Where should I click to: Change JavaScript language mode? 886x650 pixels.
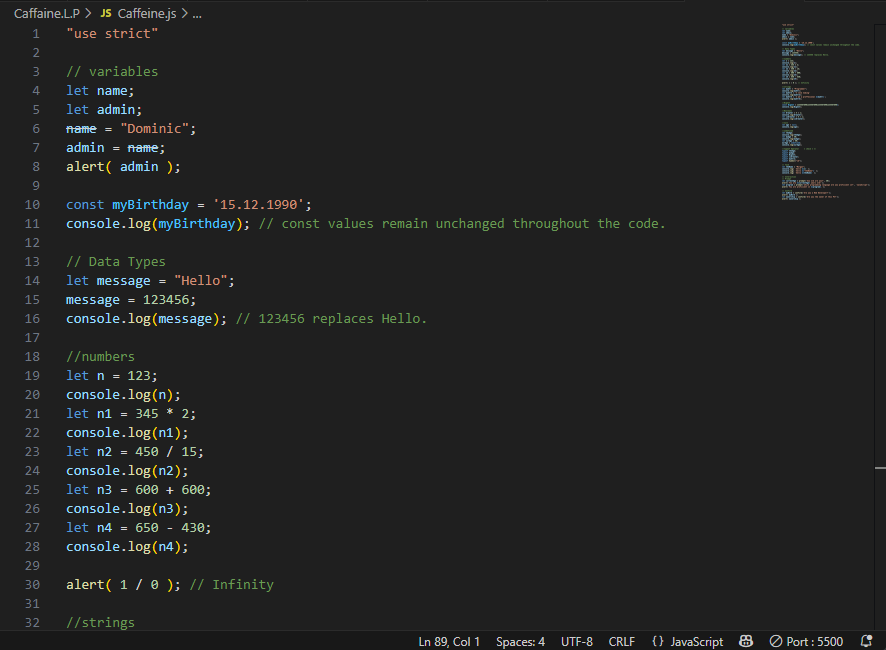pos(696,641)
